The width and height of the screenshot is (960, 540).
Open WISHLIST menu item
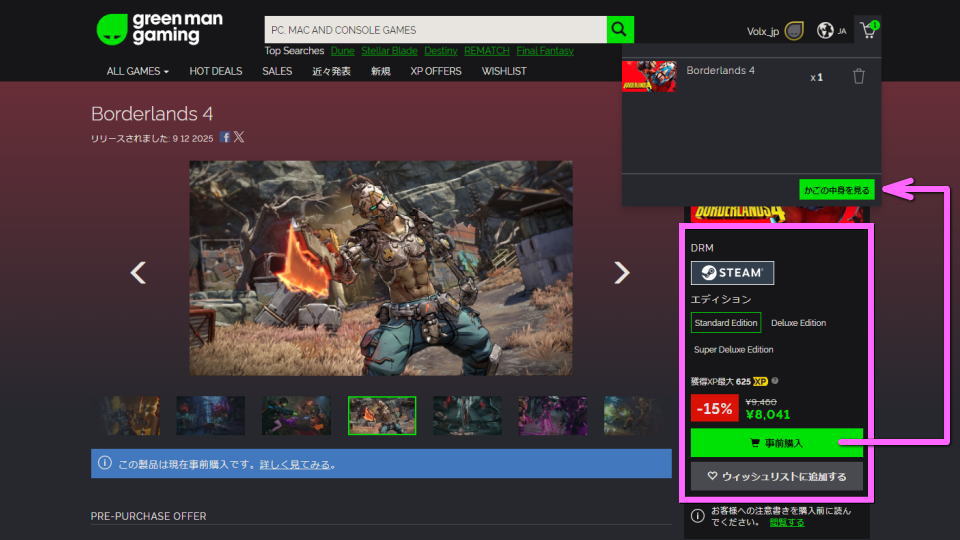tap(504, 71)
